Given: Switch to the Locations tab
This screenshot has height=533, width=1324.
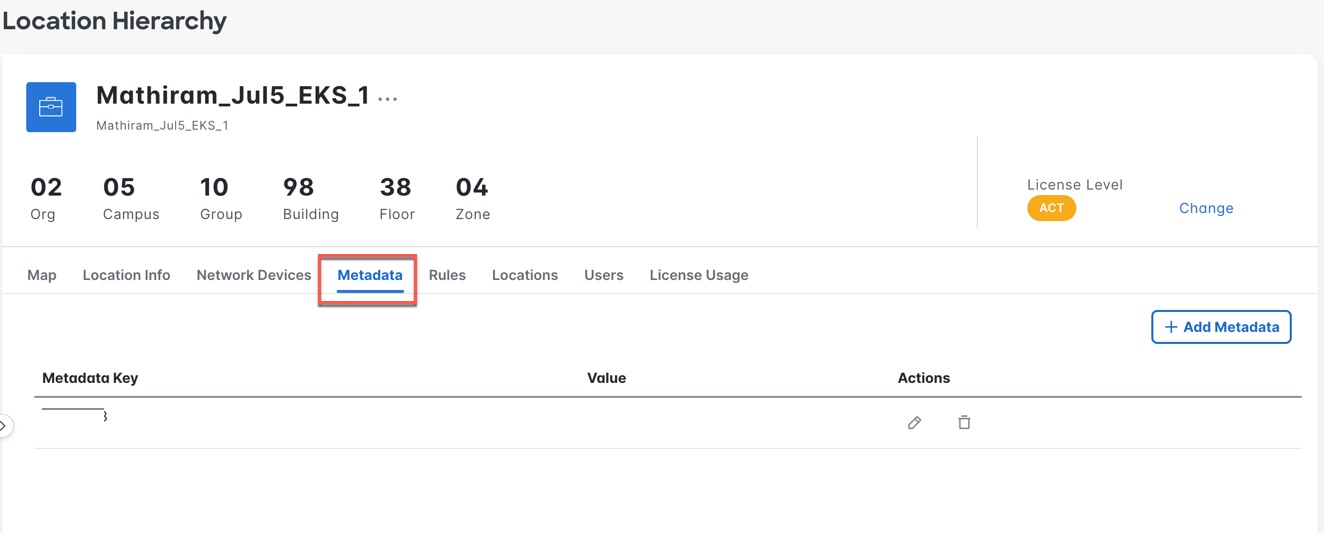Looking at the screenshot, I should tap(525, 275).
